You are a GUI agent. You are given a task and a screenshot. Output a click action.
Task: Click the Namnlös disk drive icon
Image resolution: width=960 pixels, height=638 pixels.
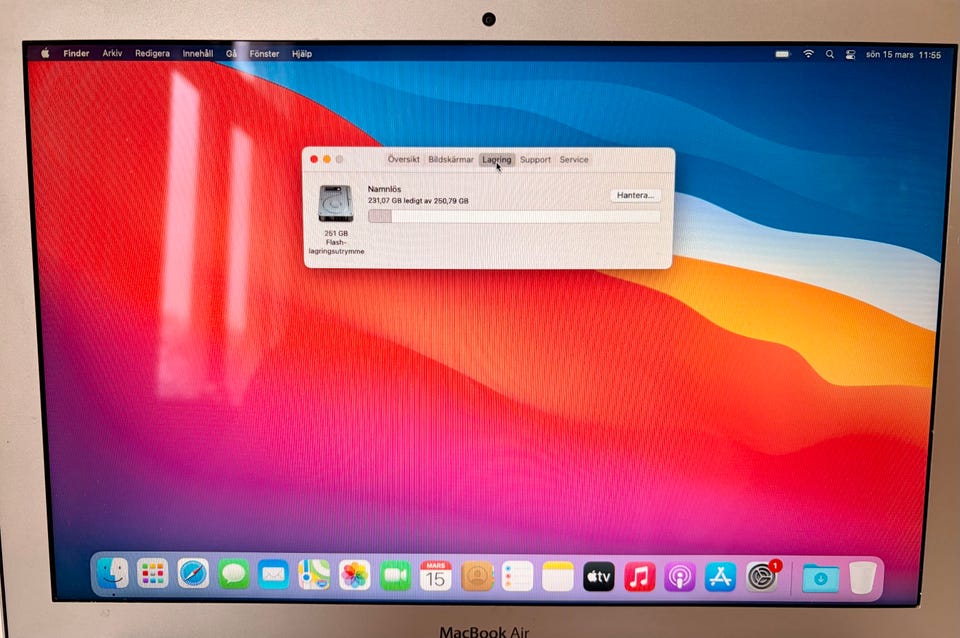tap(336, 204)
